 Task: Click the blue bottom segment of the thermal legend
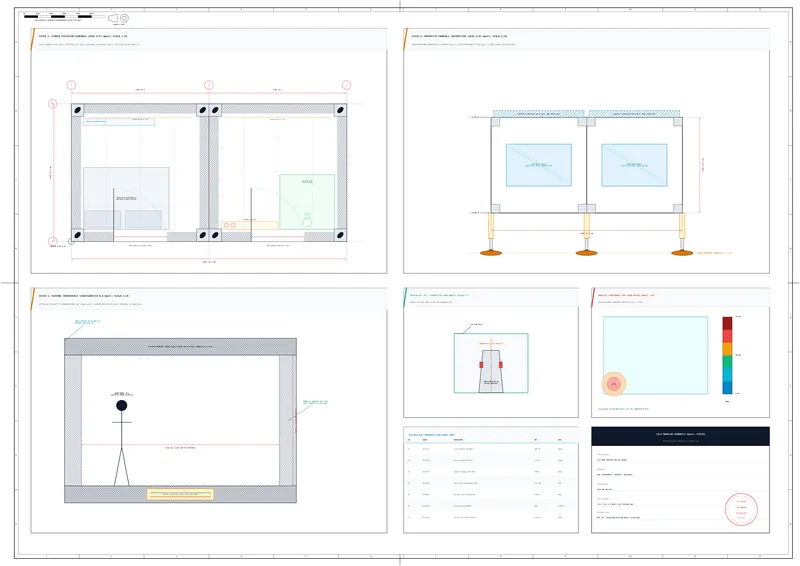727,387
